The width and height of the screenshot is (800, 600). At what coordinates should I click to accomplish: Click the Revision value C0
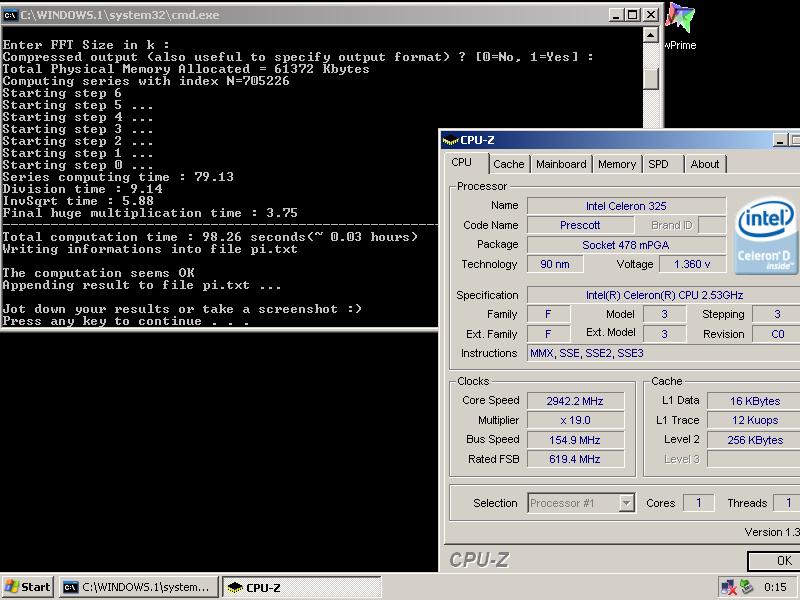click(x=777, y=334)
